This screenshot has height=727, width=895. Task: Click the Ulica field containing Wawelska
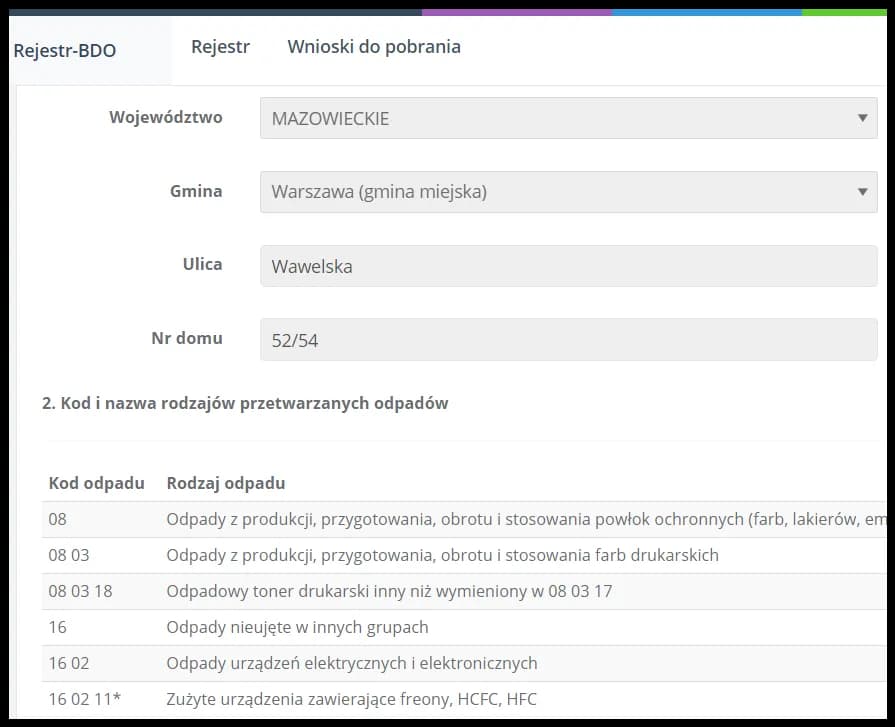[567, 267]
